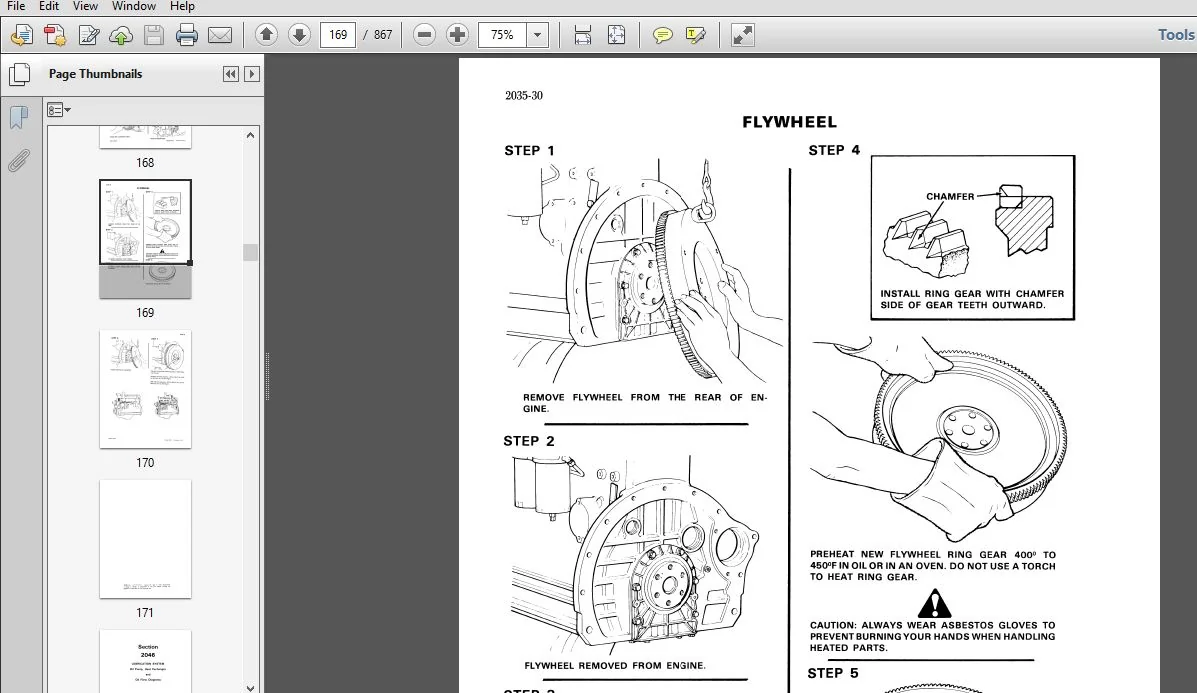The width and height of the screenshot is (1197, 693).
Task: Open the File menu
Action: [x=15, y=6]
